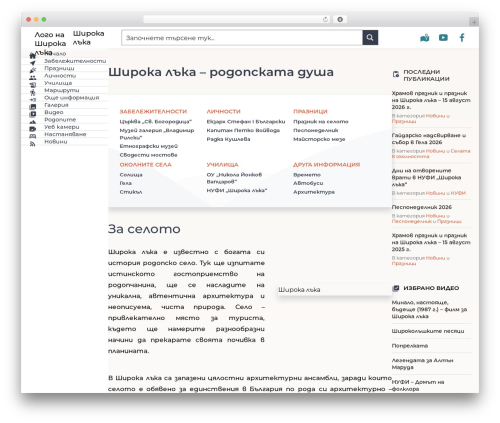This screenshot has height=423, width=500.
Task: Click the Лого на Широка лъка image
Action: (x=50, y=43)
